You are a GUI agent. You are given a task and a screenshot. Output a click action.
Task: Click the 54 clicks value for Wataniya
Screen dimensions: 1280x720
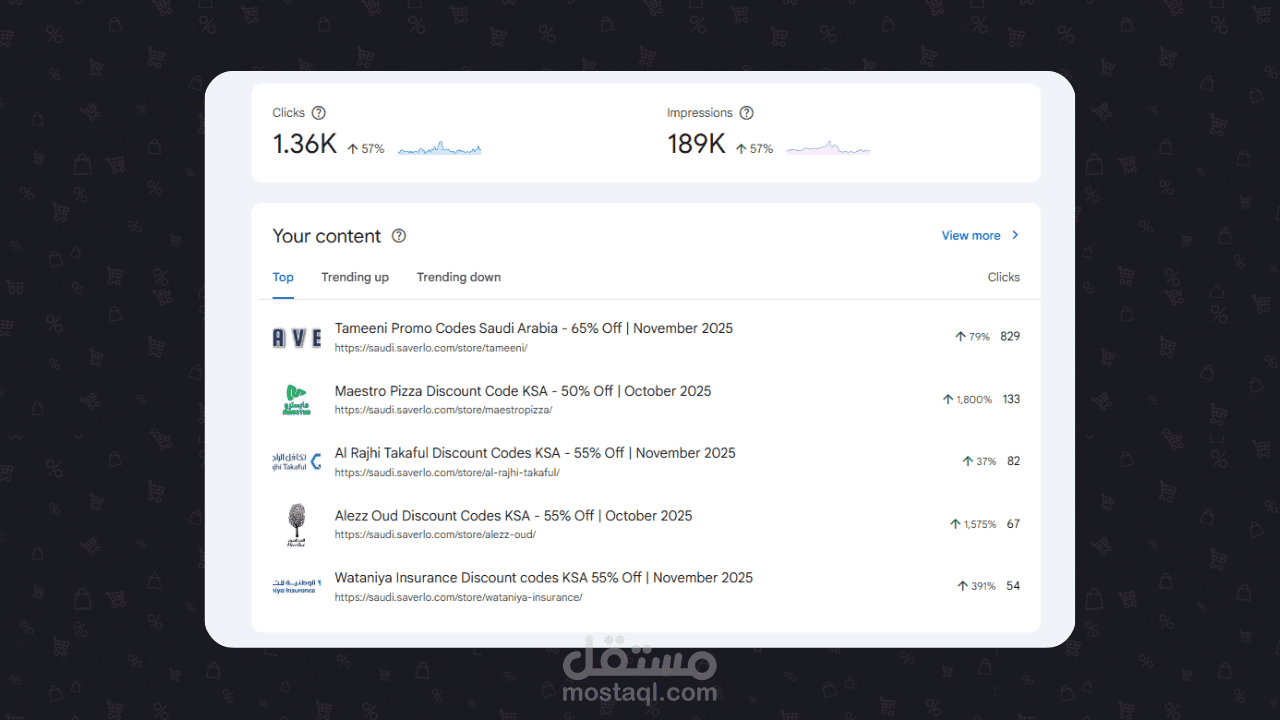(x=1013, y=586)
